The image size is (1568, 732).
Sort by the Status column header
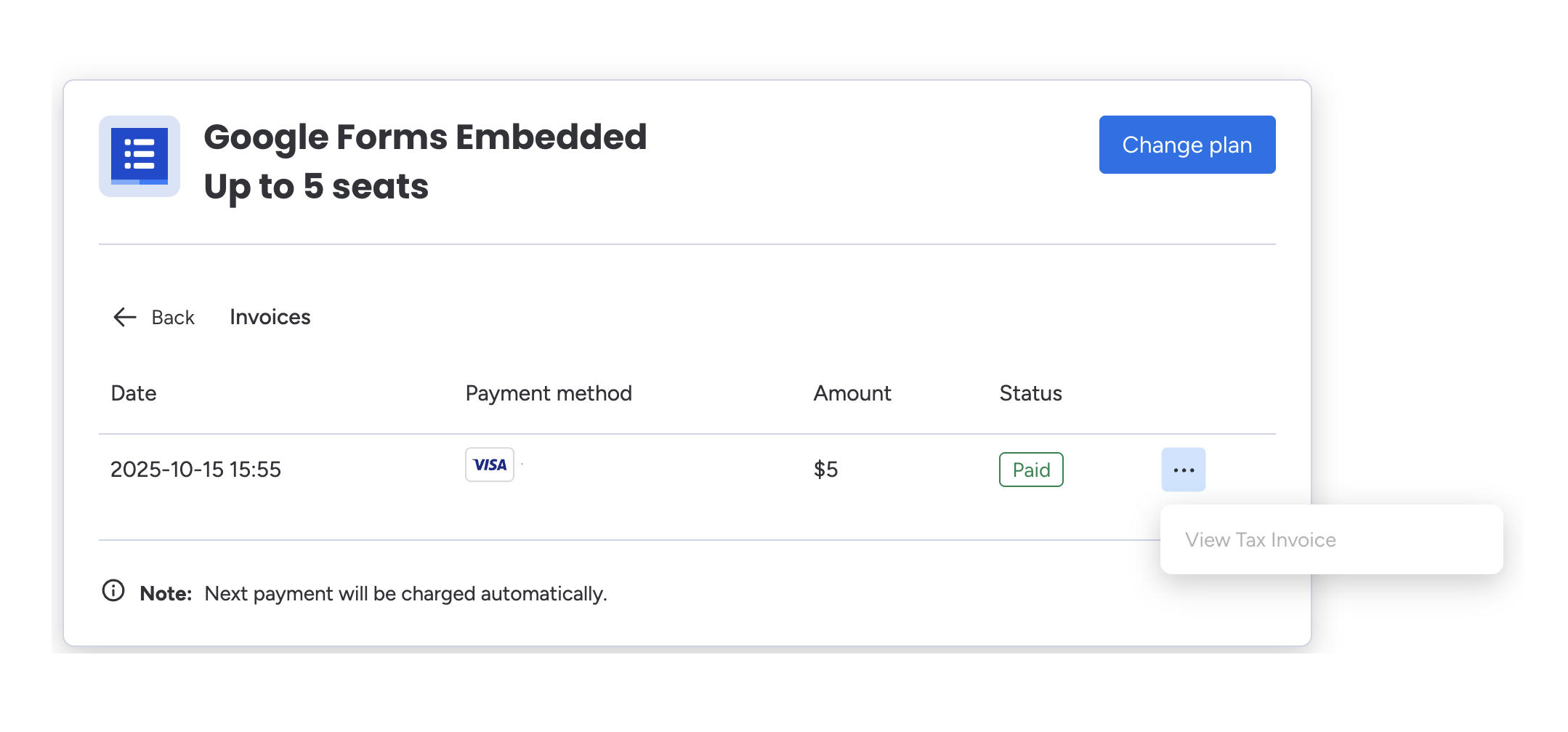pos(1030,393)
